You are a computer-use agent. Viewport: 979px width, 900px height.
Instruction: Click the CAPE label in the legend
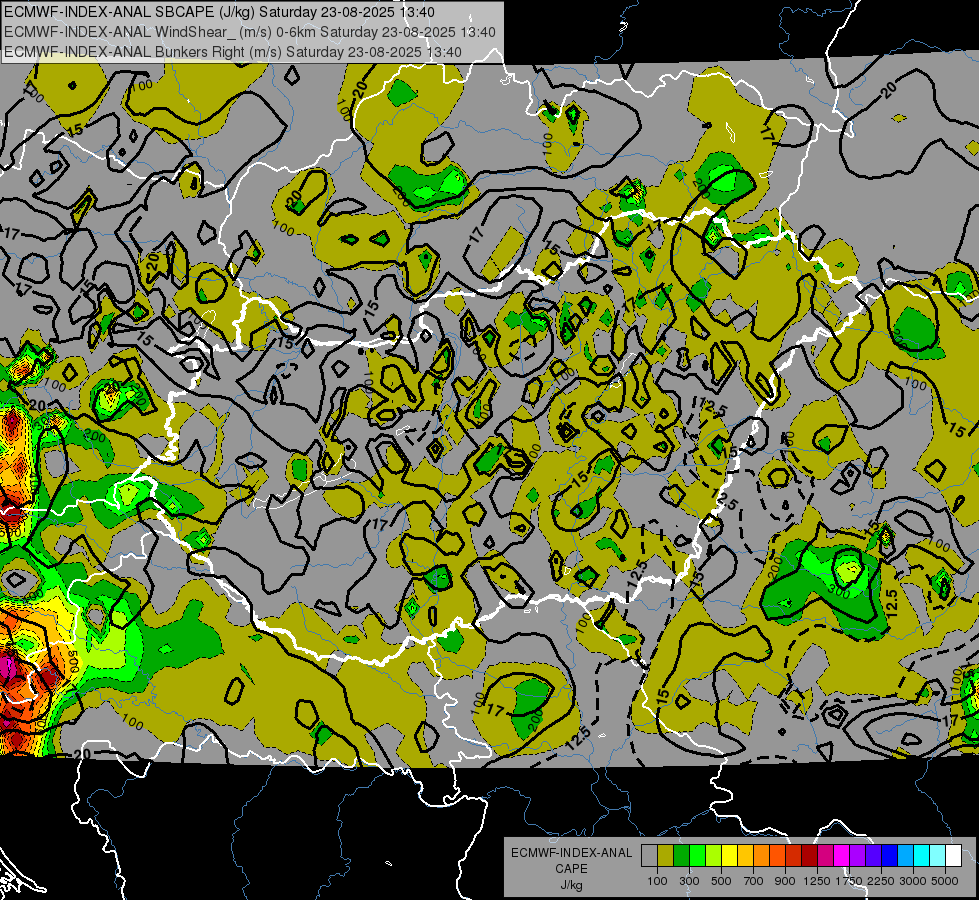[571, 869]
